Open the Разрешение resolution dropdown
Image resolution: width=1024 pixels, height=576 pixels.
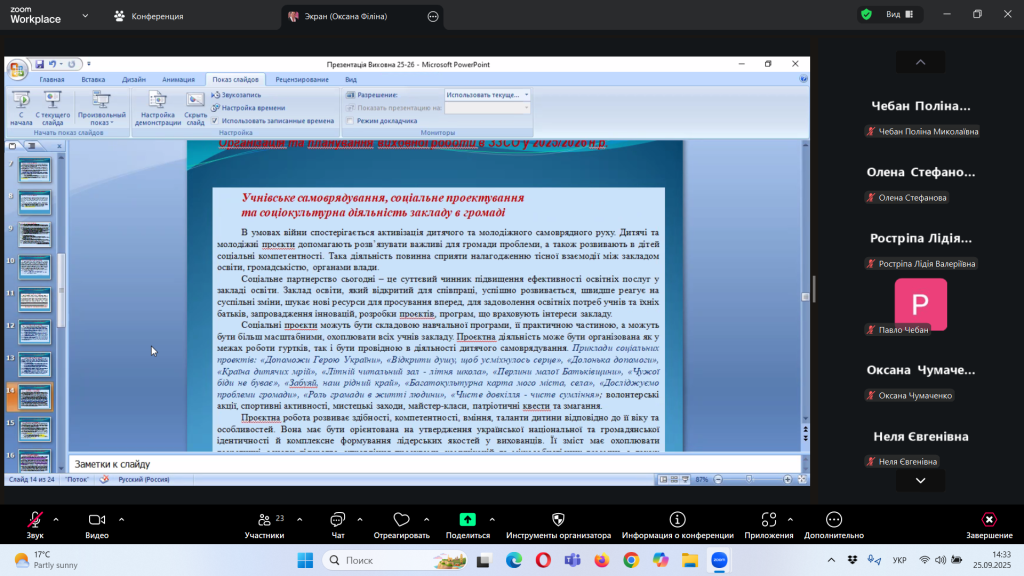point(487,95)
